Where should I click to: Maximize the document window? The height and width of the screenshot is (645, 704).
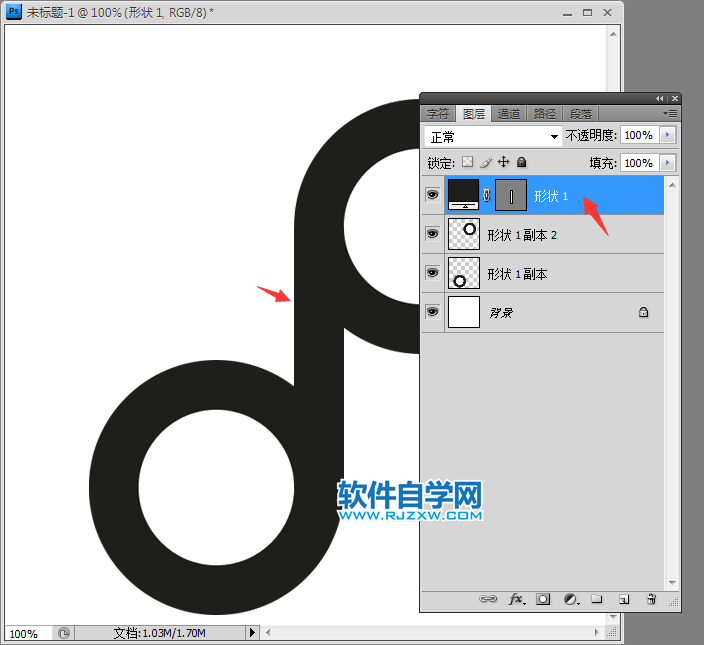pyautogui.click(x=587, y=13)
